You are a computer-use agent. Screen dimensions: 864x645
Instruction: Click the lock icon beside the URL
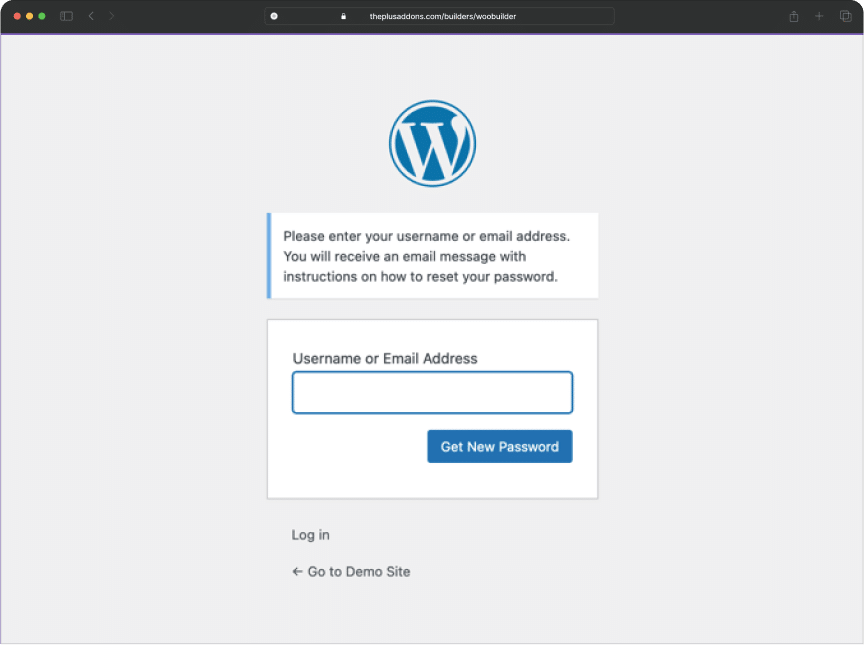[343, 17]
